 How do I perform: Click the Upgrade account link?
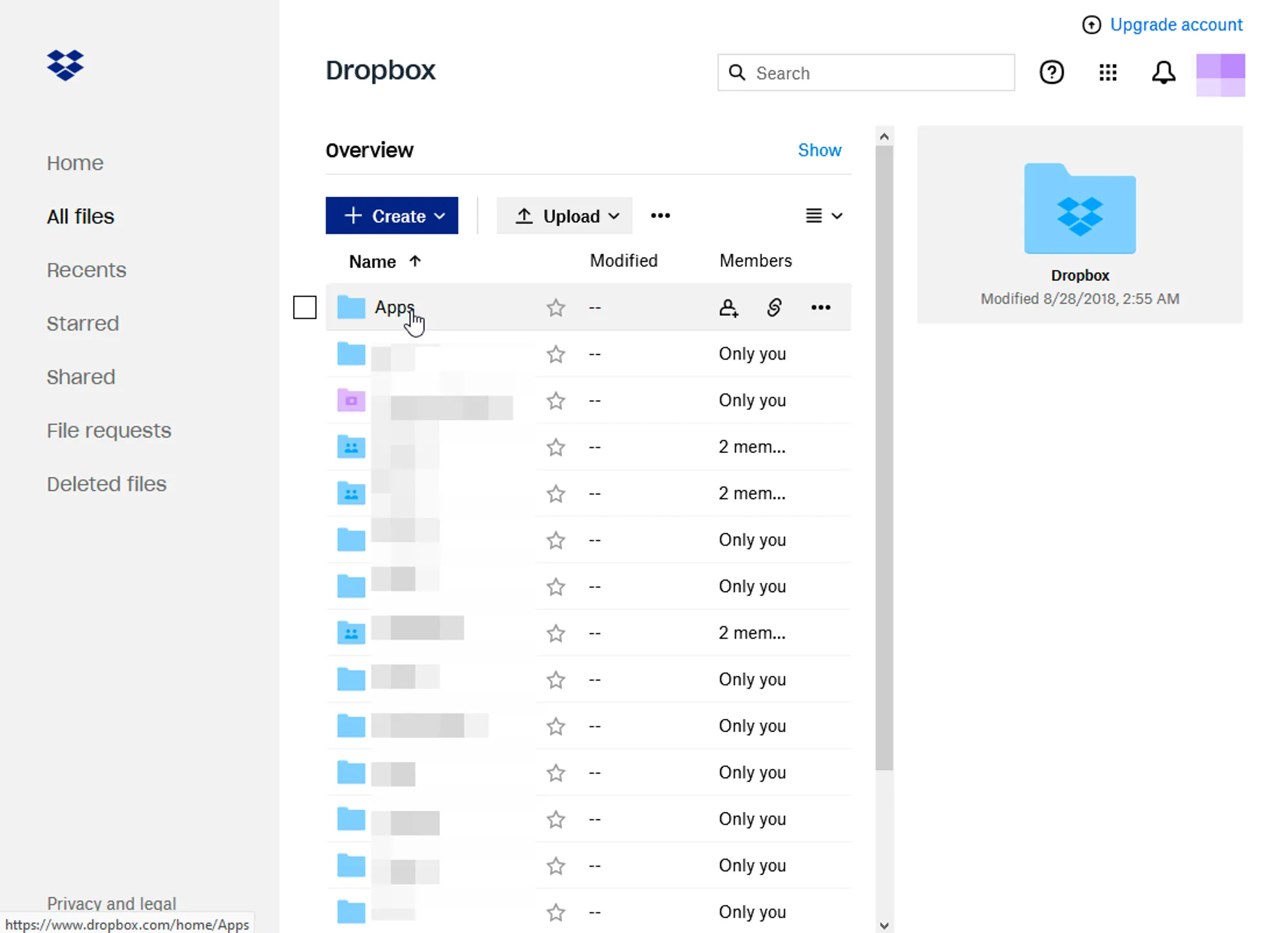[x=1176, y=24]
